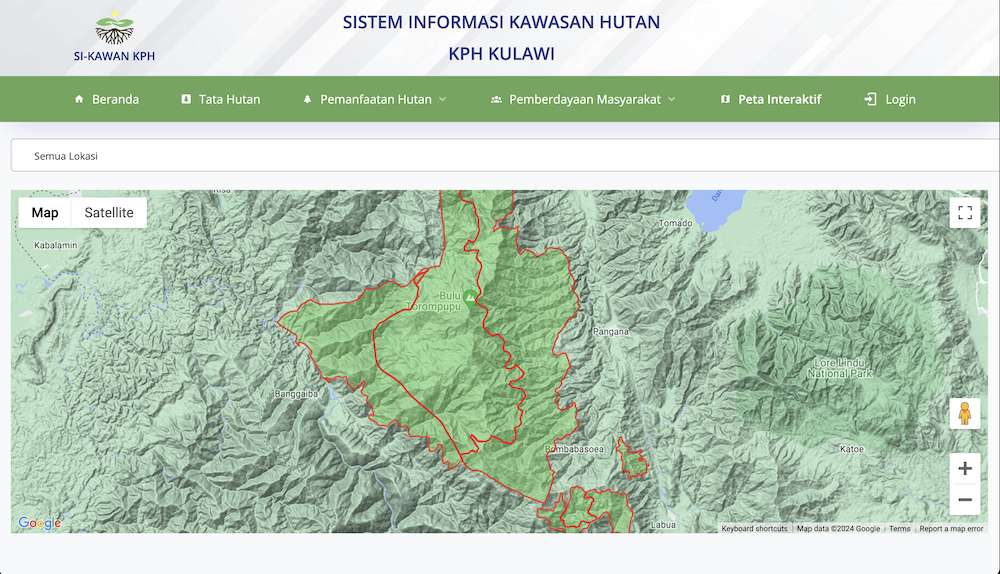Click the Bulu Torompupu mountain marker
This screenshot has height=574, width=1000.
[x=470, y=296]
